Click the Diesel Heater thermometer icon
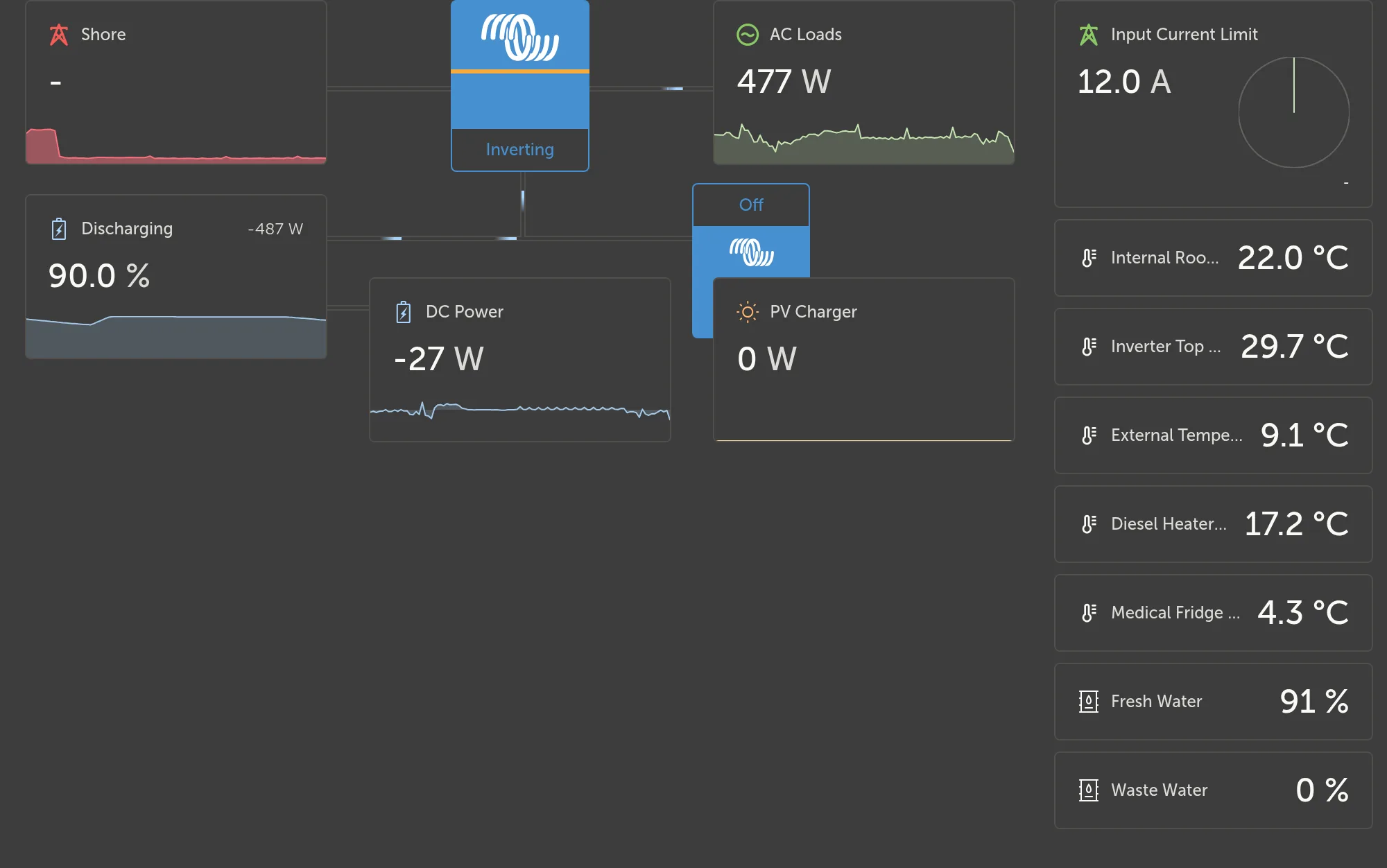 1089,524
